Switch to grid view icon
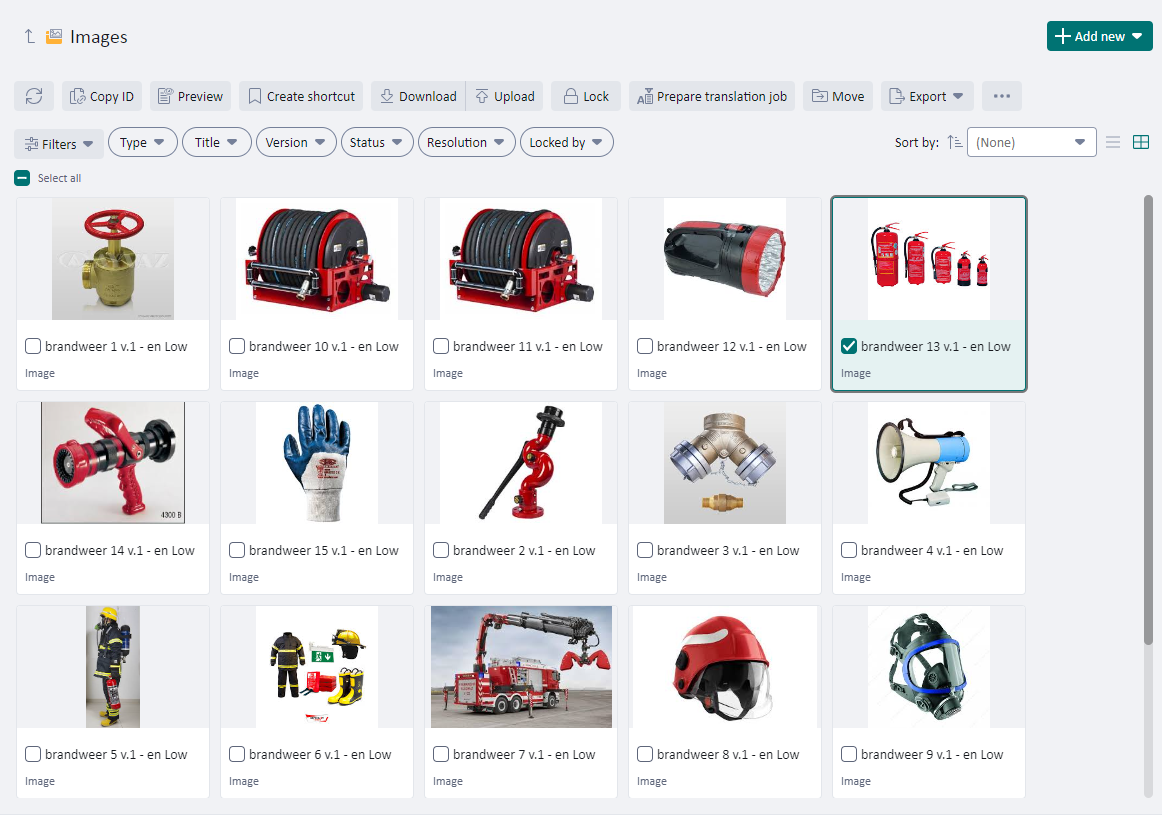Screen dimensions: 1162x816 coord(1140,143)
